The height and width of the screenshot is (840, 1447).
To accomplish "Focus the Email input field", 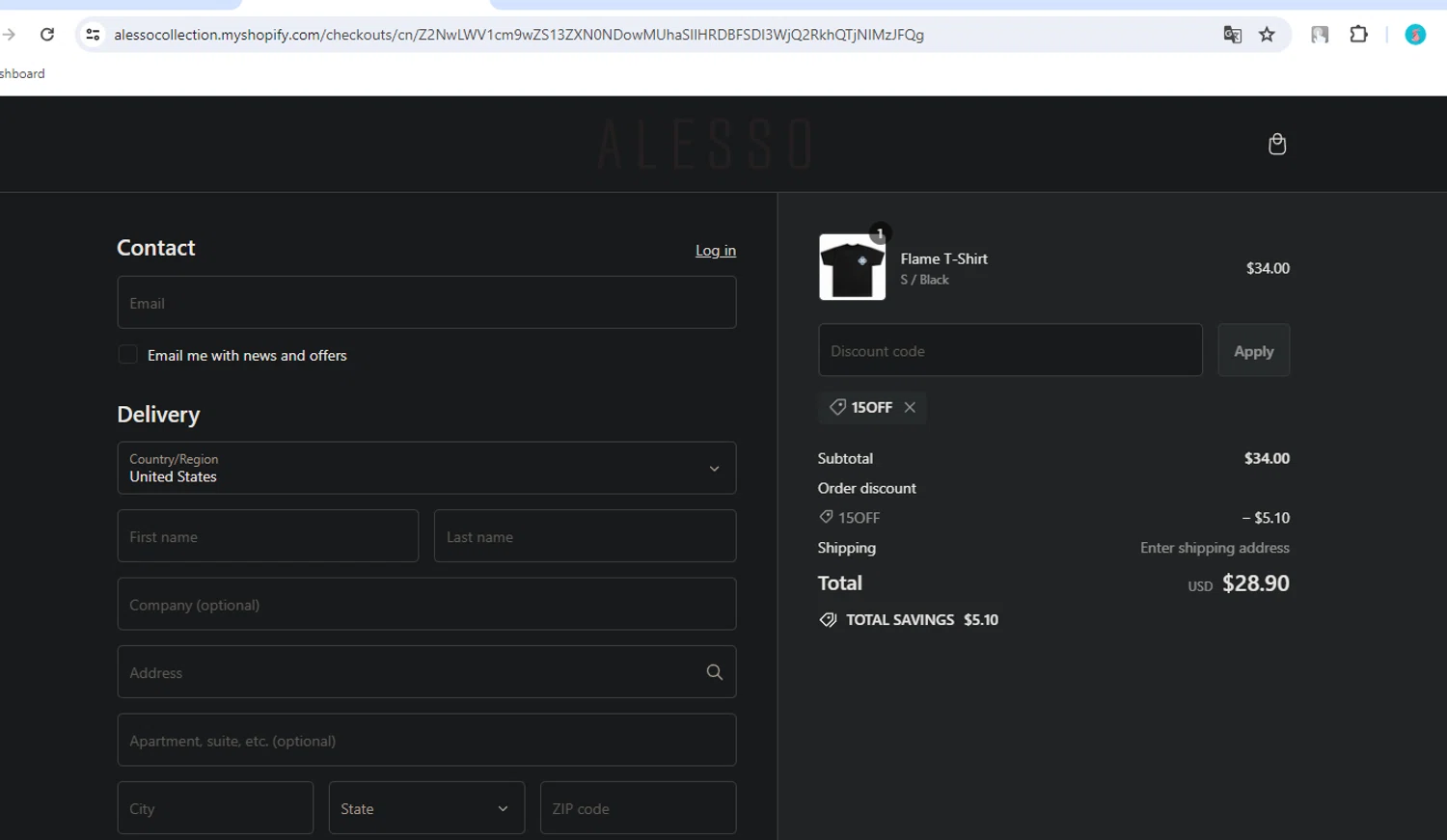I will click(x=426, y=303).
